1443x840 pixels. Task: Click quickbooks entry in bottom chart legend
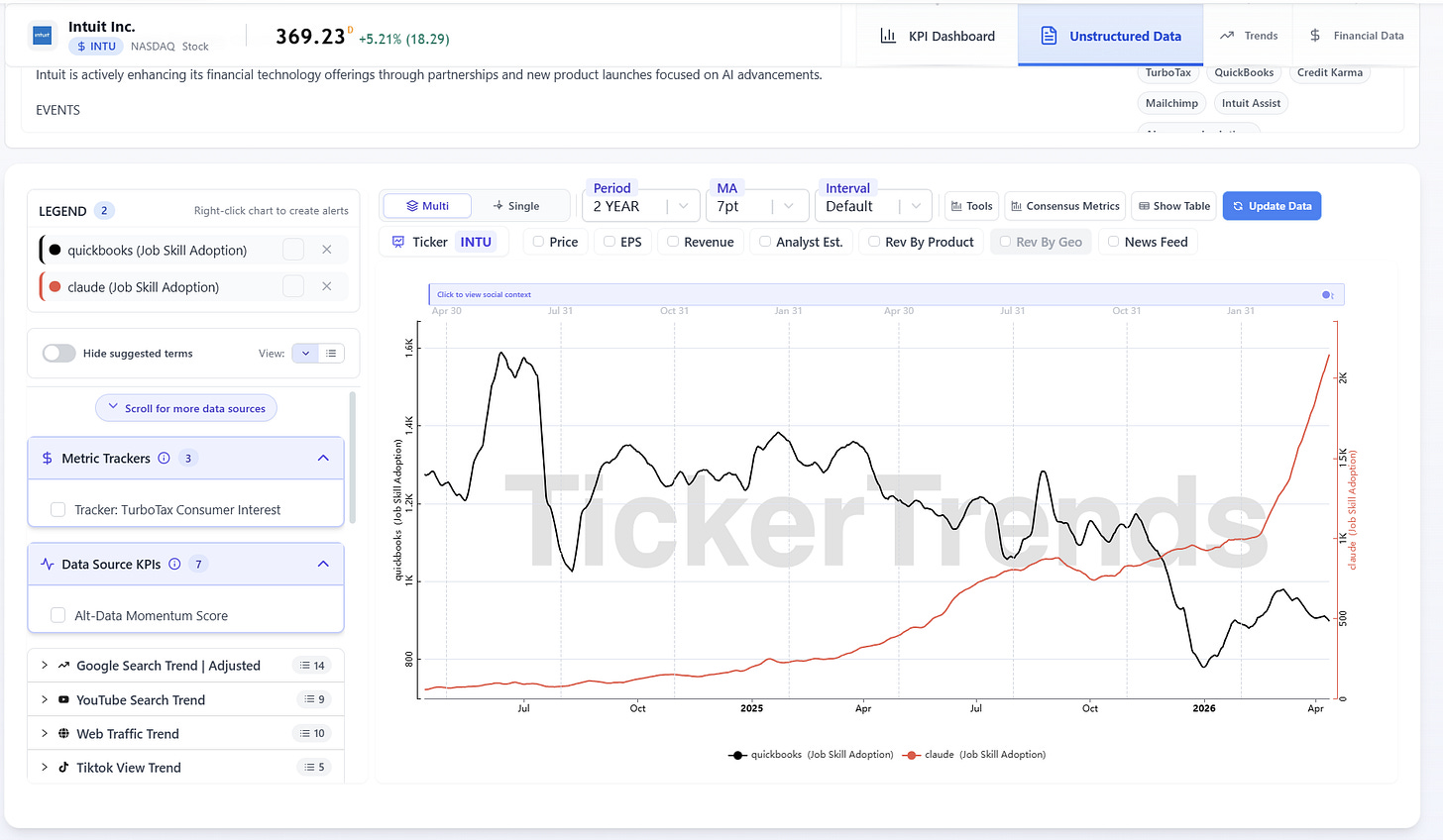coord(811,755)
